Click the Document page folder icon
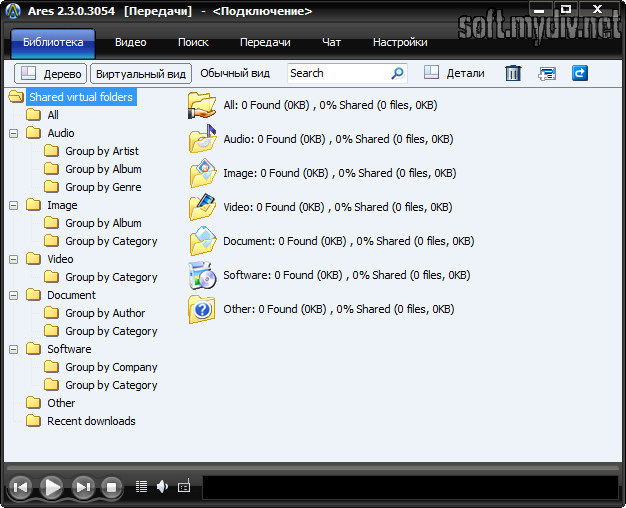The width and height of the screenshot is (626, 508). 202,241
